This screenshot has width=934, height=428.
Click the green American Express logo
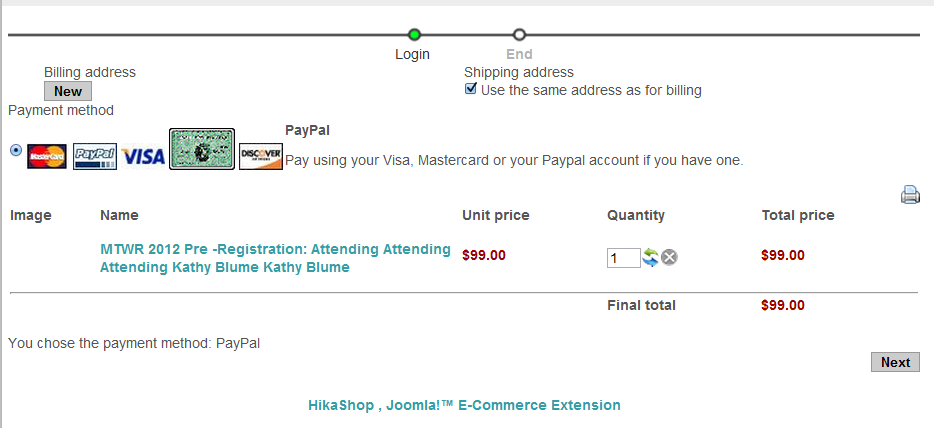(202, 149)
